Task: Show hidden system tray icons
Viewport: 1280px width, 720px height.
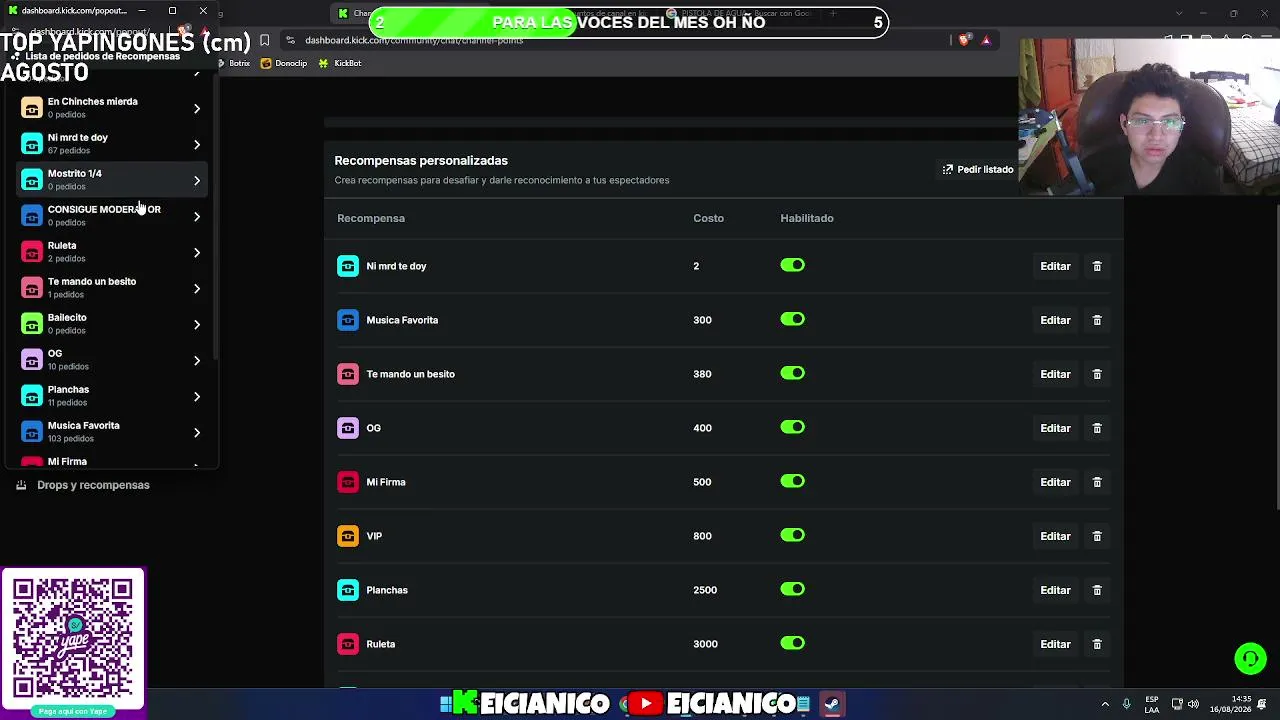Action: [x=1105, y=704]
